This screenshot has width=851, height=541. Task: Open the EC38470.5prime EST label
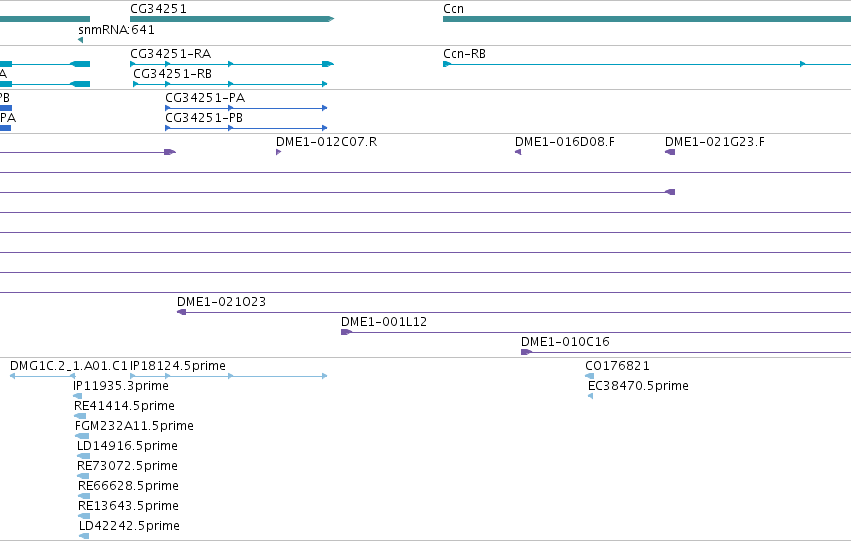pos(638,386)
